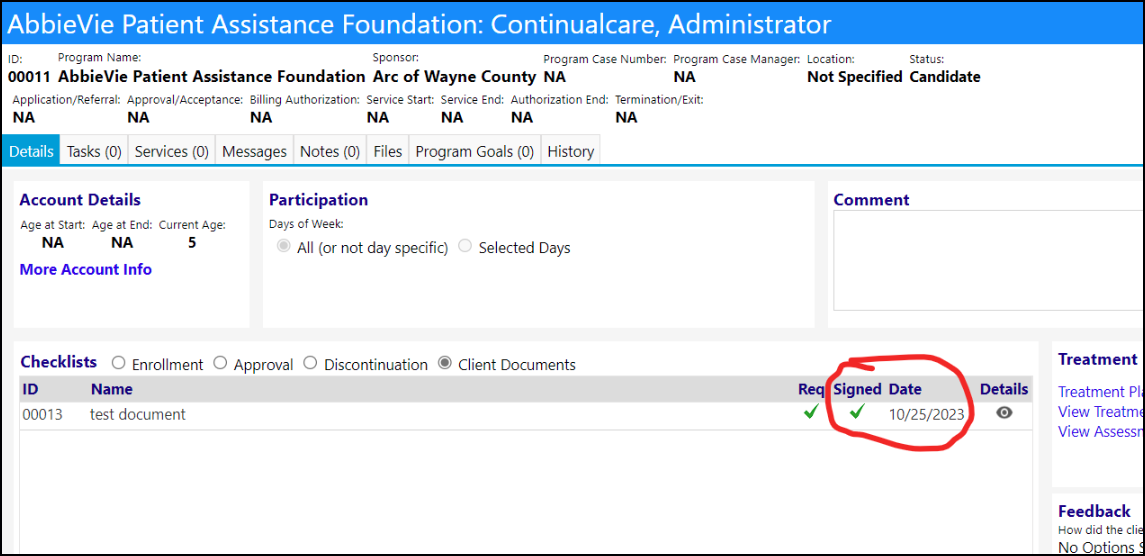The height and width of the screenshot is (556, 1145).
Task: Click the Current Age value 5
Action: (192, 243)
